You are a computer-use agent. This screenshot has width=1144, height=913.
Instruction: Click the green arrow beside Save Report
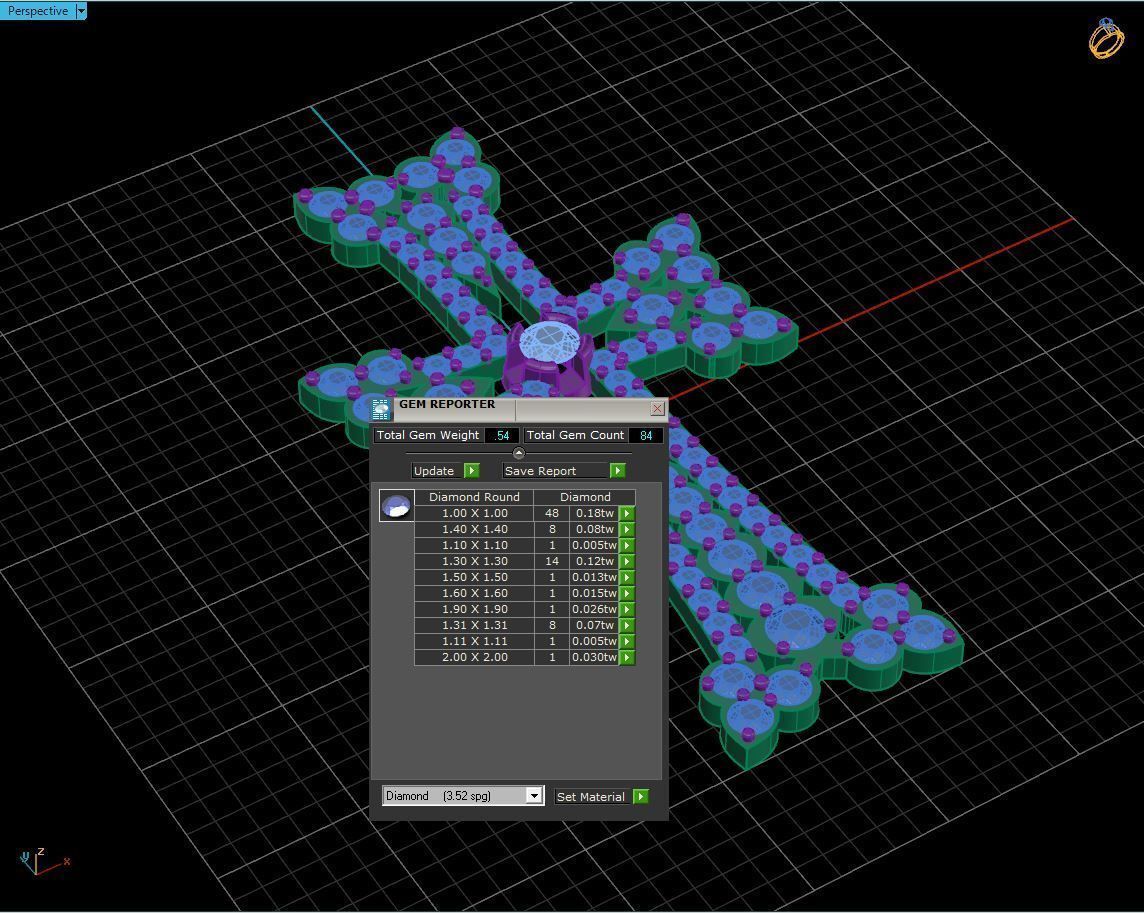click(x=617, y=471)
